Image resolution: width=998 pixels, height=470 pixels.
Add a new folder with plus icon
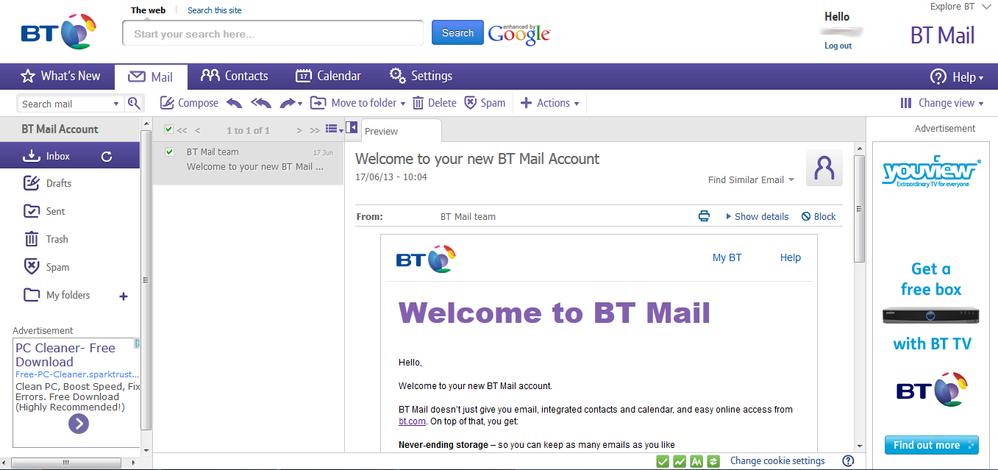tap(123, 296)
